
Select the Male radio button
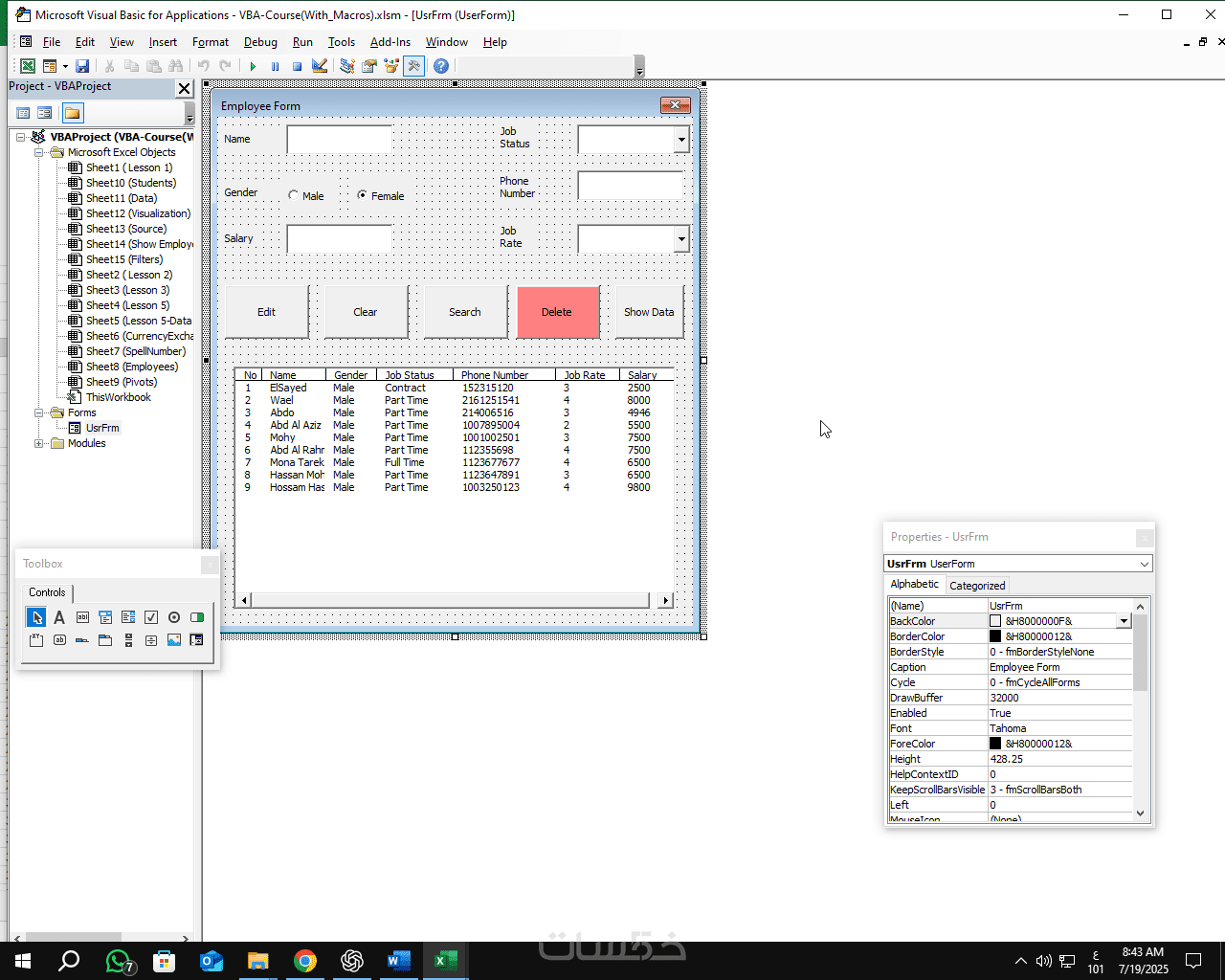point(294,195)
